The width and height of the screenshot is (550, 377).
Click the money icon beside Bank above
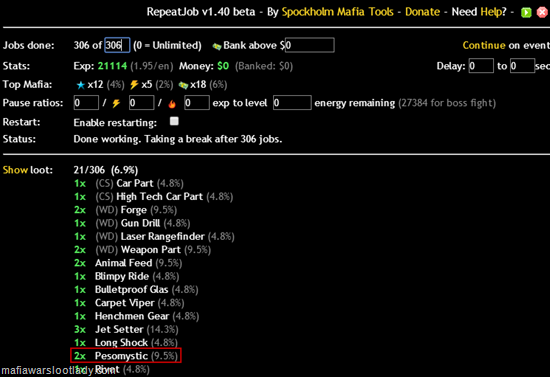[x=217, y=46]
